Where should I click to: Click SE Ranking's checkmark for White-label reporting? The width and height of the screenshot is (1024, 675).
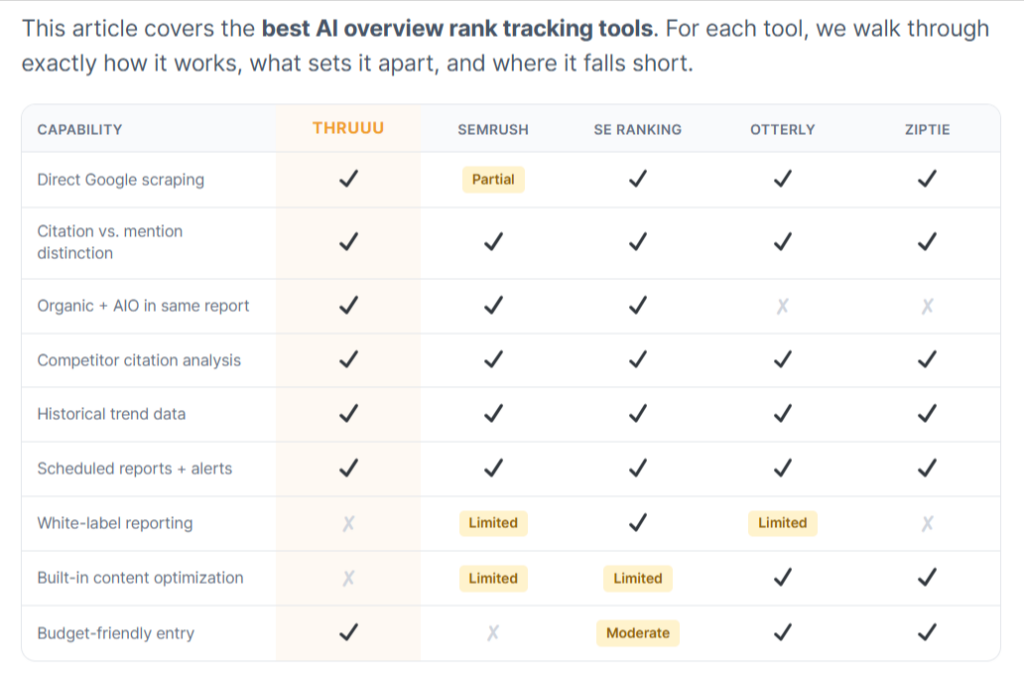[x=638, y=522]
